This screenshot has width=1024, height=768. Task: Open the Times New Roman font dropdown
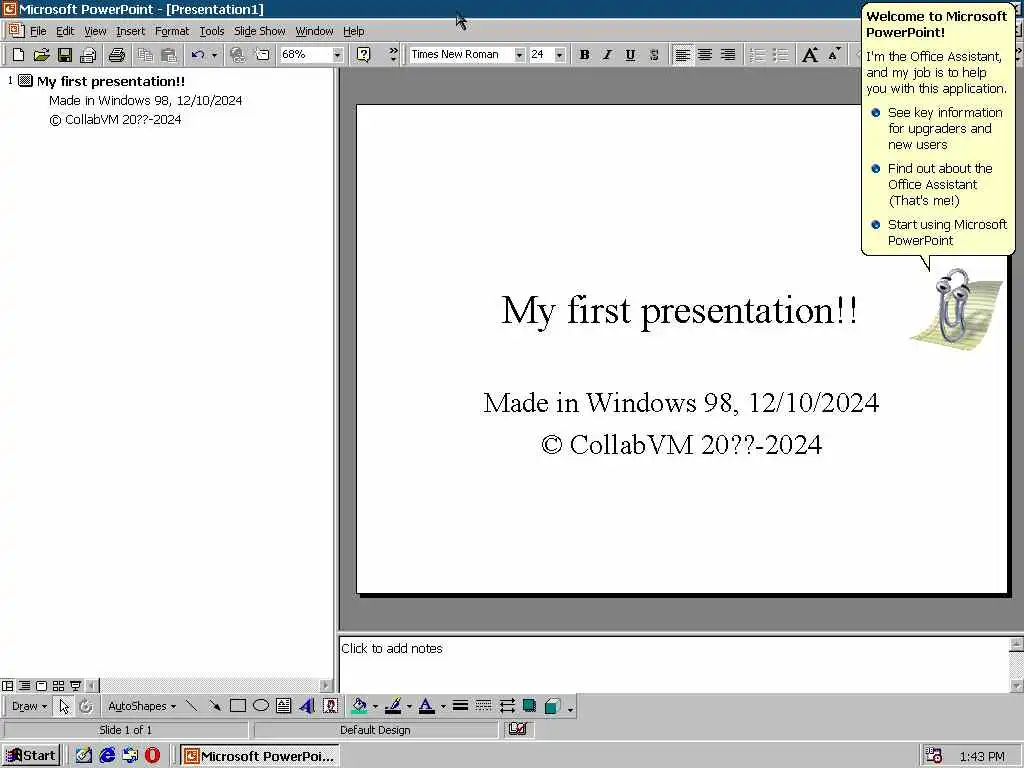pyautogui.click(x=519, y=55)
